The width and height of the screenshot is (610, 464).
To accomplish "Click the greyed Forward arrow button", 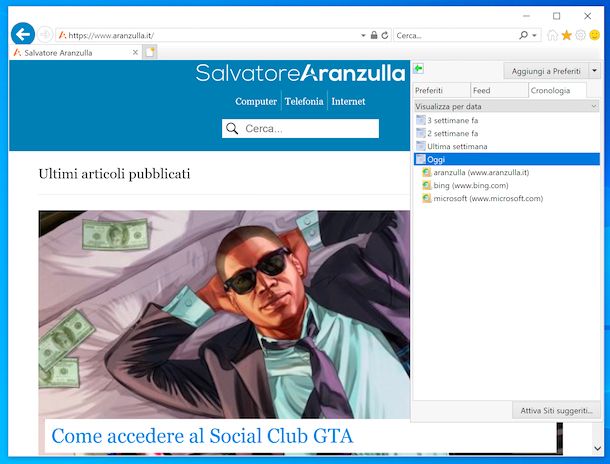I will 45,35.
